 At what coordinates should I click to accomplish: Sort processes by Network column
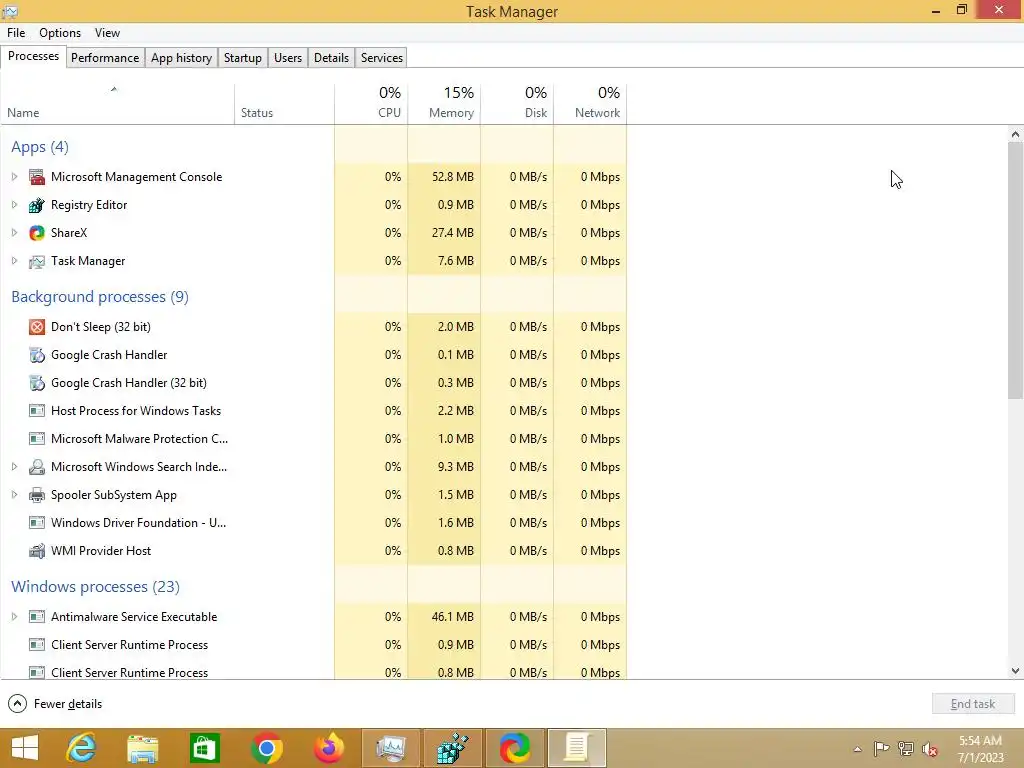pyautogui.click(x=590, y=104)
